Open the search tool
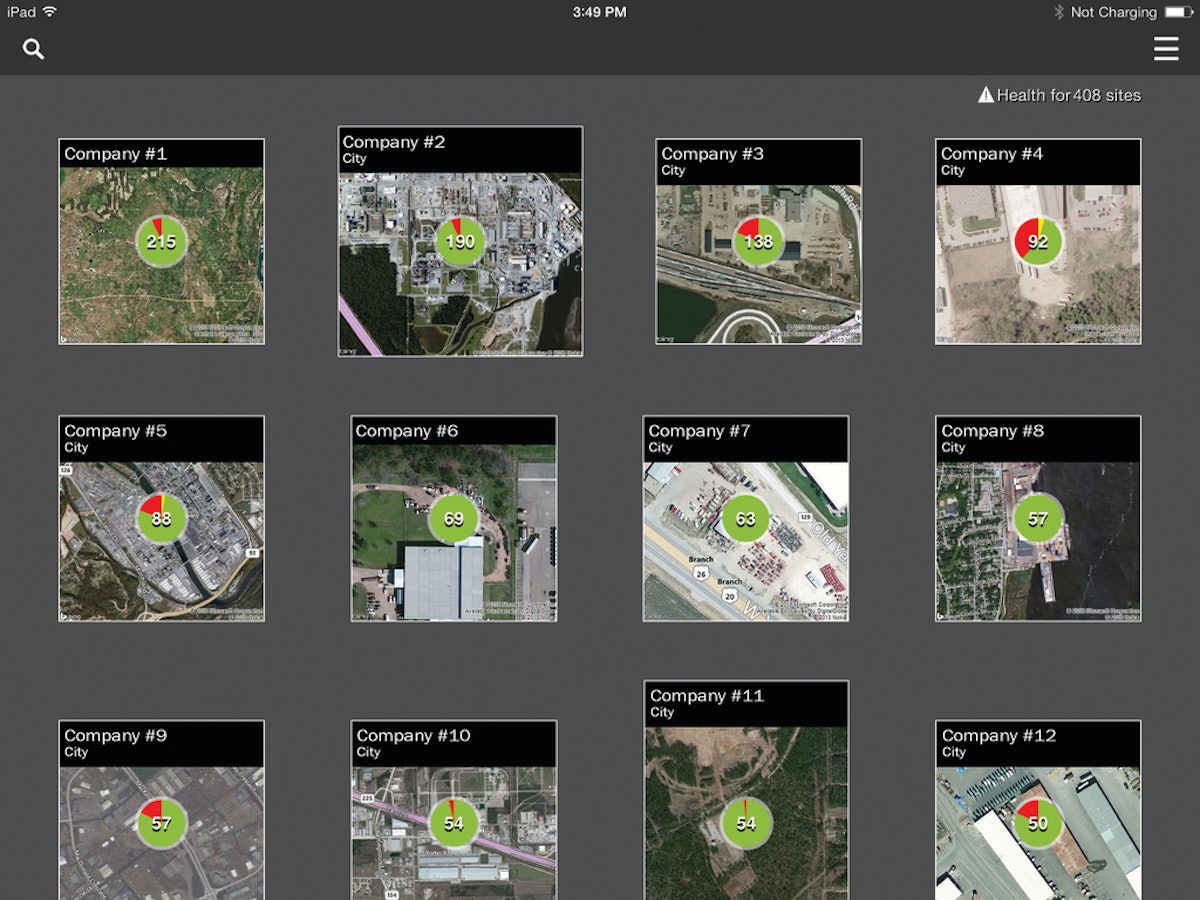1200x900 pixels. pos(32,48)
